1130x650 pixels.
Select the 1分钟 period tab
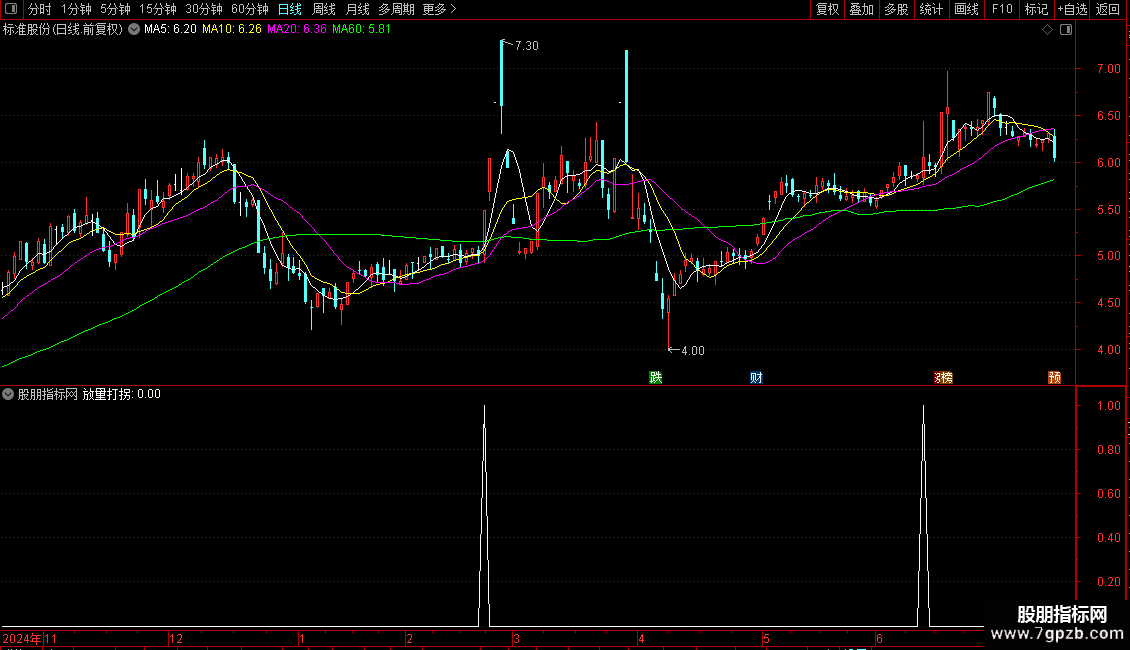coord(76,9)
